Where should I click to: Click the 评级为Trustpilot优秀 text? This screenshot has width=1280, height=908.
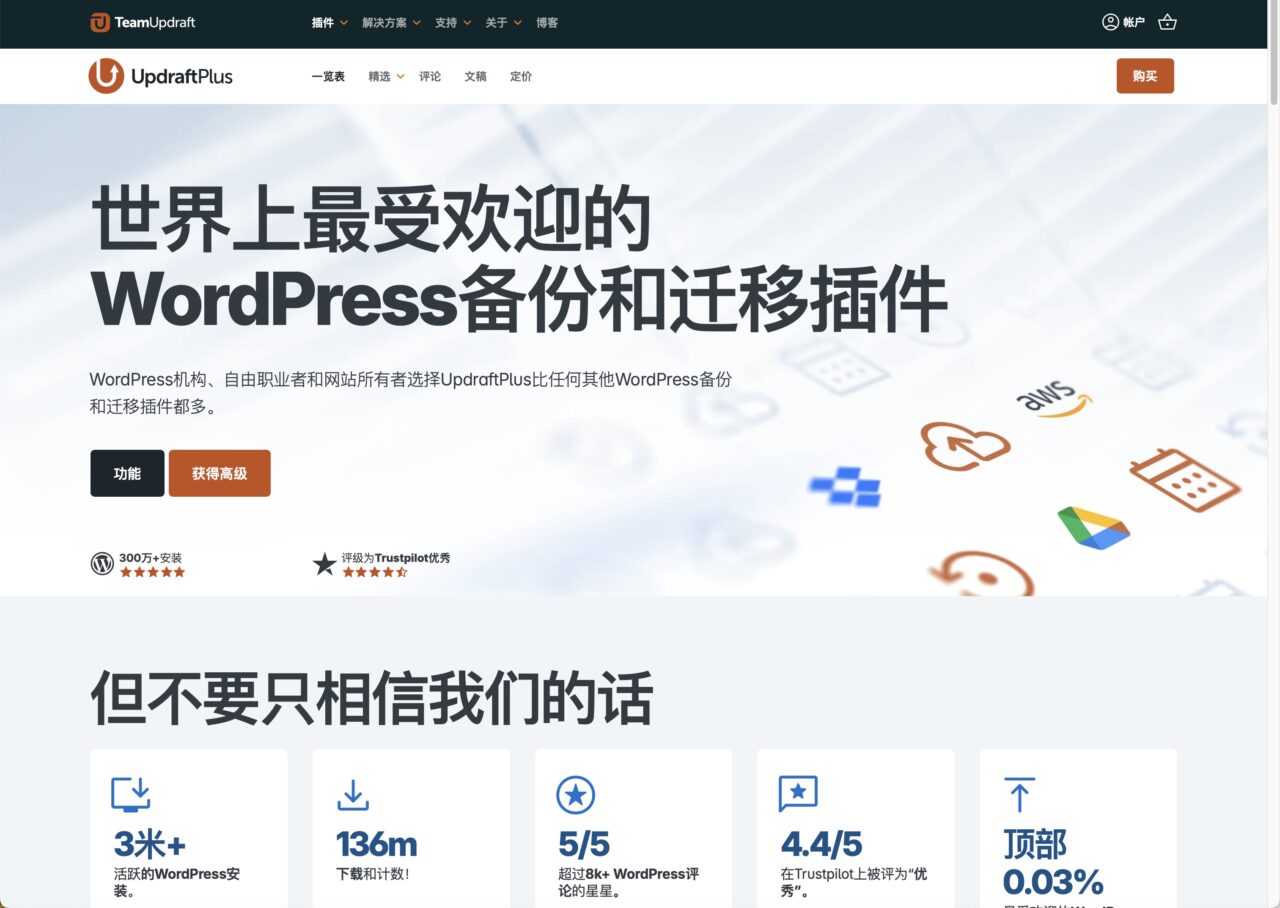(396, 558)
